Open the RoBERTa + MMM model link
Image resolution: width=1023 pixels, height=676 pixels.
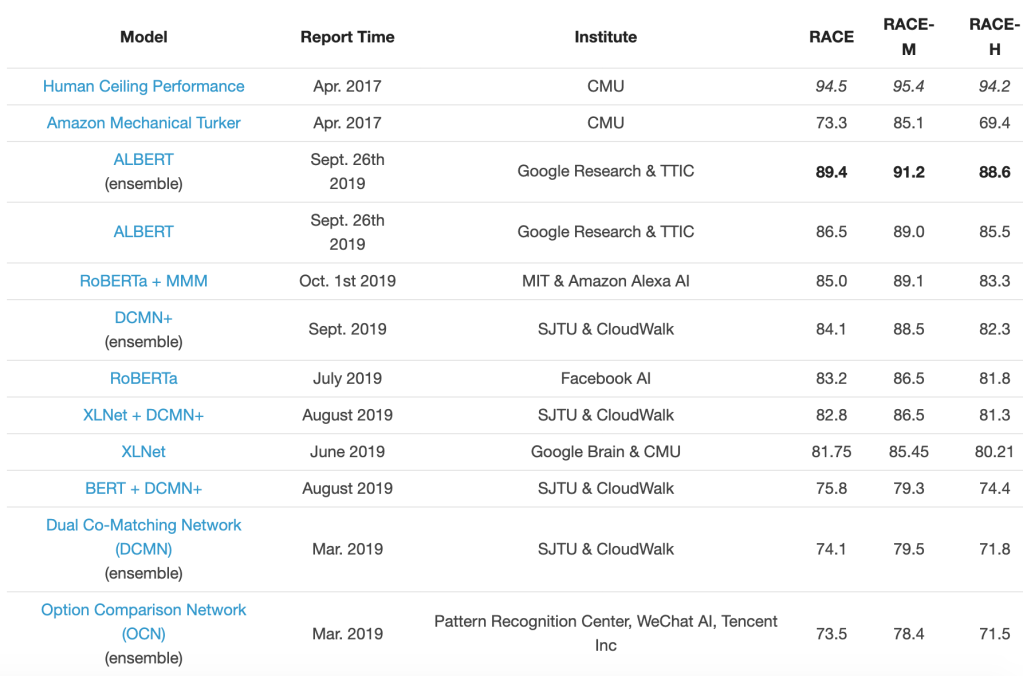pyautogui.click(x=143, y=281)
